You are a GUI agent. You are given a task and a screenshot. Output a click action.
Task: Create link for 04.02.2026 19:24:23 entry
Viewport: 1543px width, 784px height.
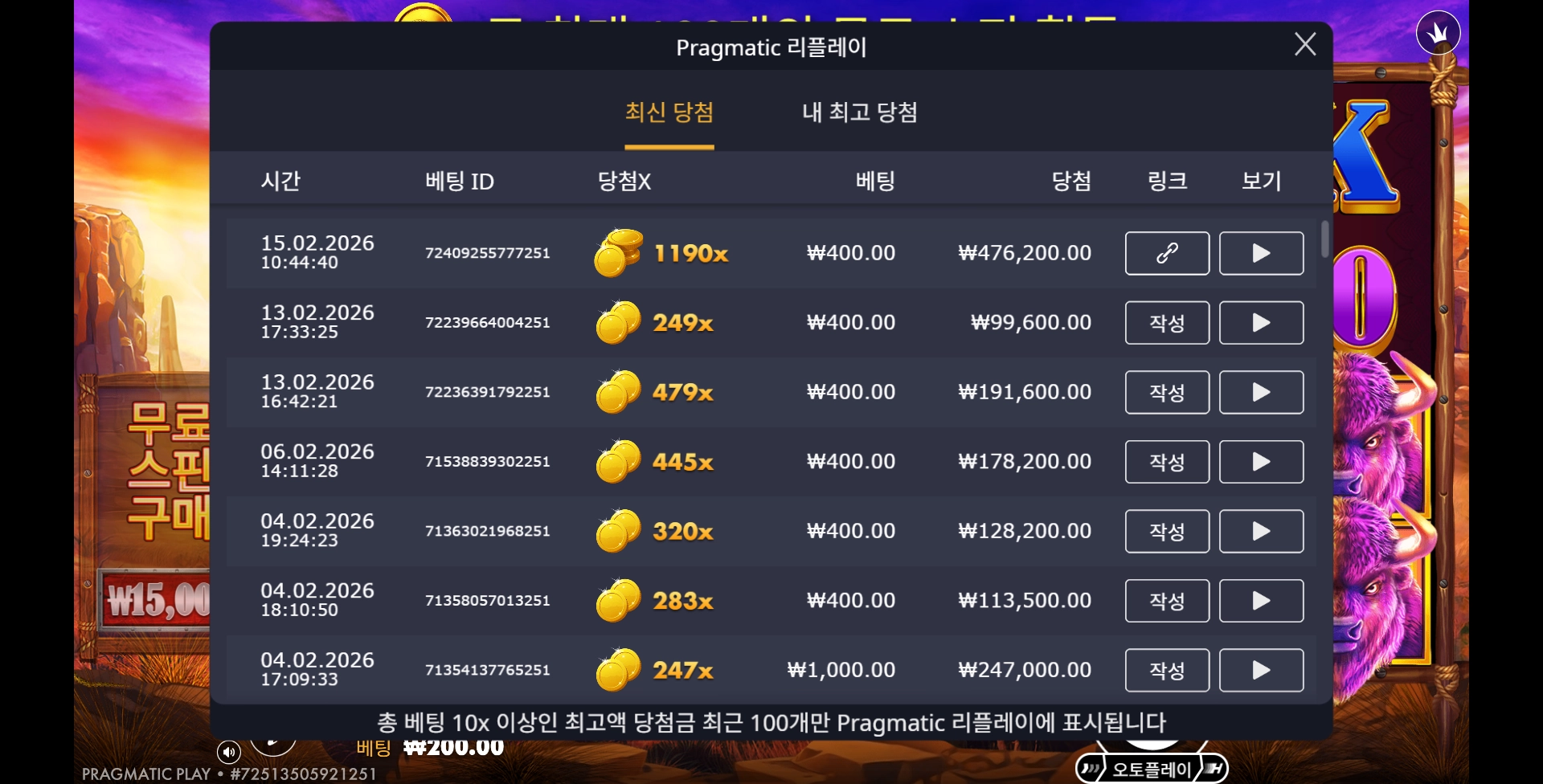pos(1167,531)
